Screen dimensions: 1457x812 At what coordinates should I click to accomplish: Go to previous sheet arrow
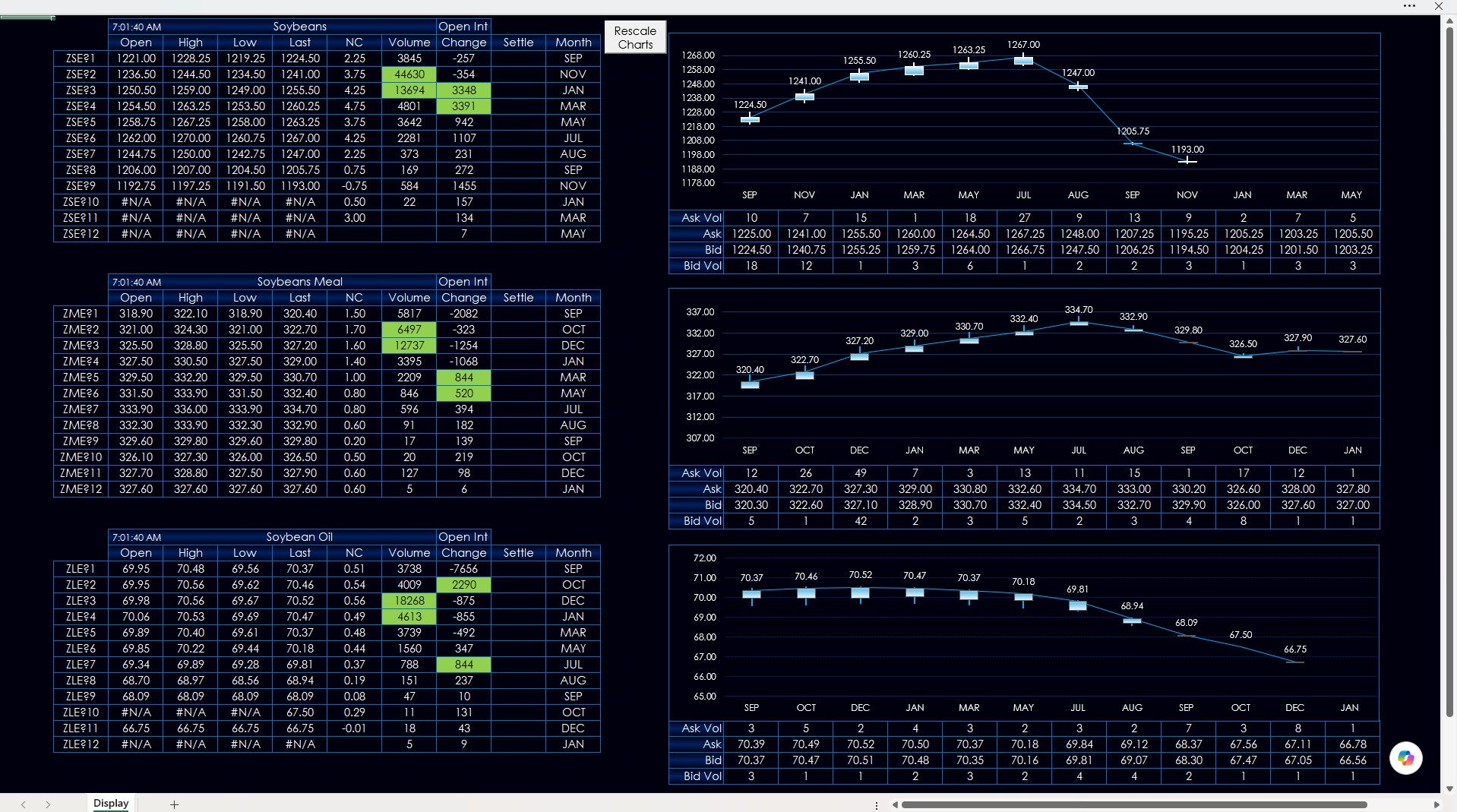click(24, 804)
